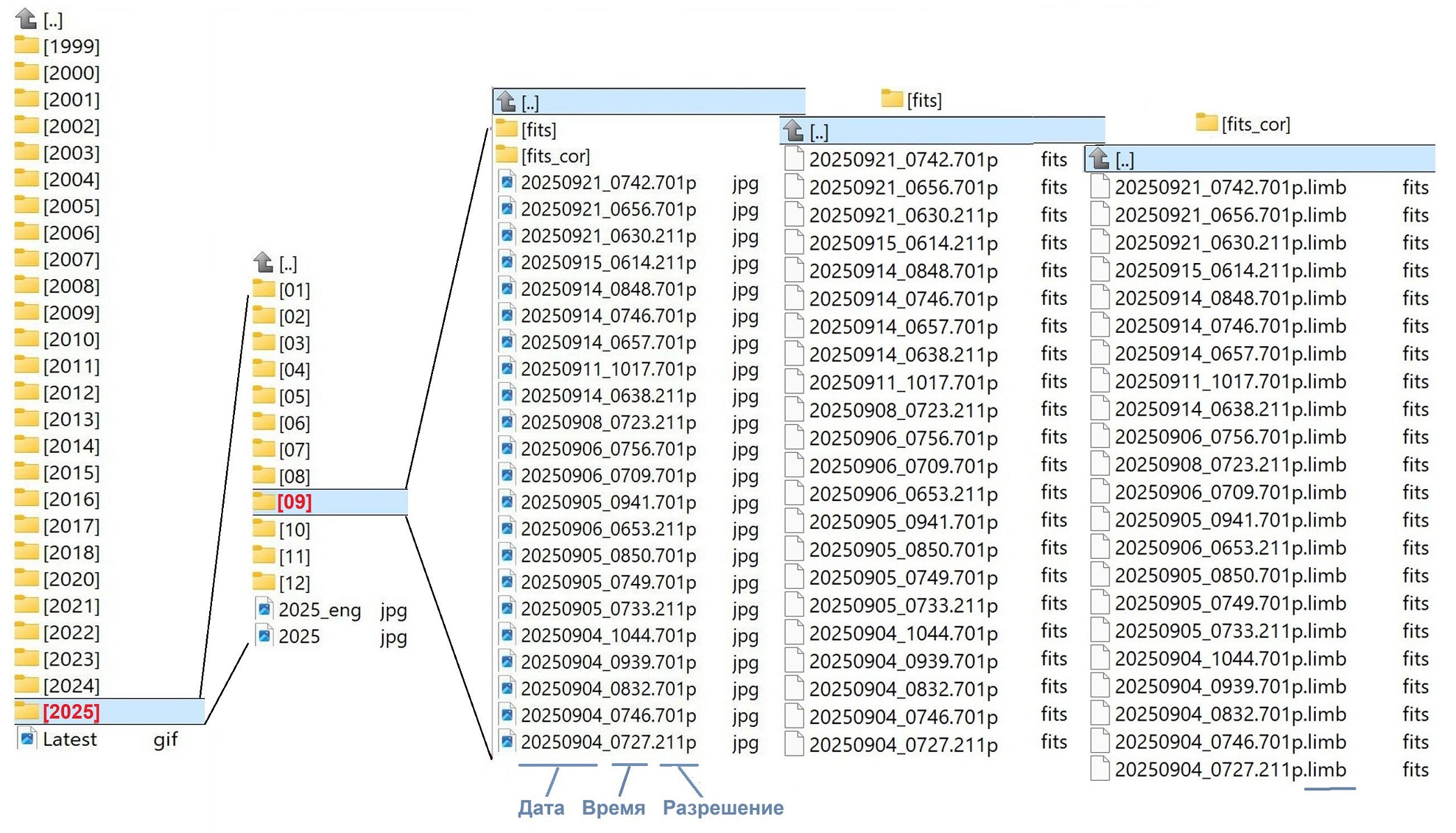Open the 2025_eng jpg image file
The height and width of the screenshot is (833, 1456).
click(319, 610)
